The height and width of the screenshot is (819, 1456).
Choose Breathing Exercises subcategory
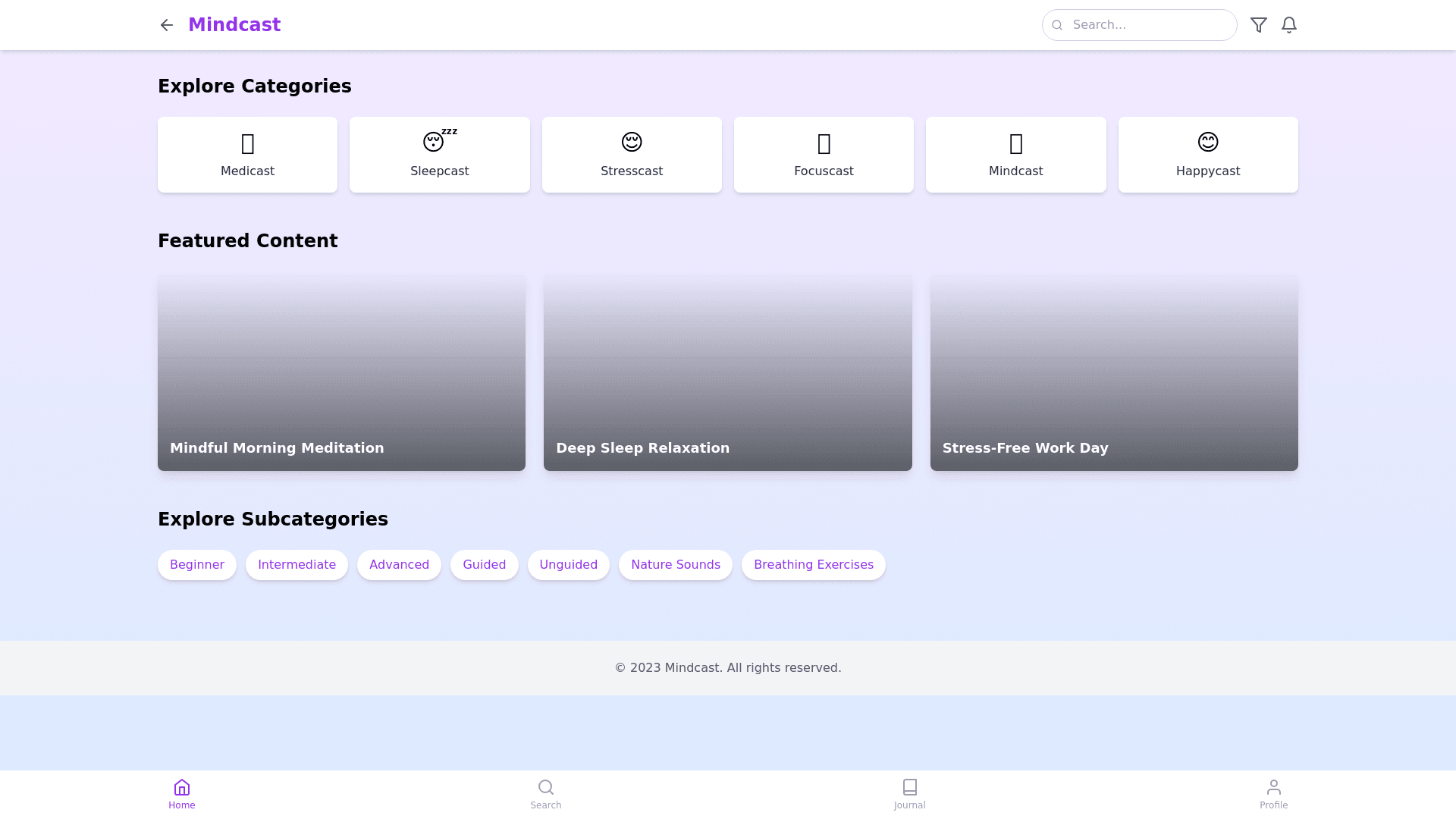pyautogui.click(x=813, y=565)
